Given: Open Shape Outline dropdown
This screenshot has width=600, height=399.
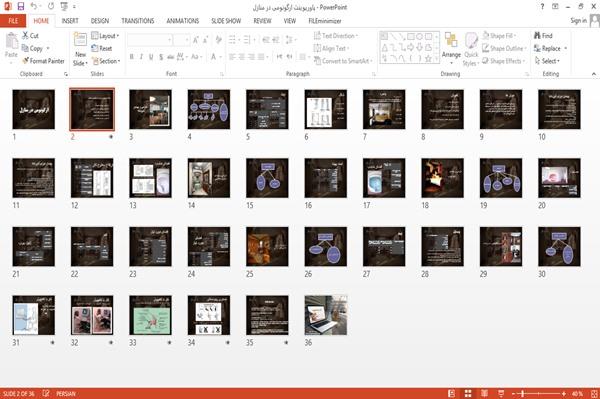Looking at the screenshot, I should [x=504, y=48].
